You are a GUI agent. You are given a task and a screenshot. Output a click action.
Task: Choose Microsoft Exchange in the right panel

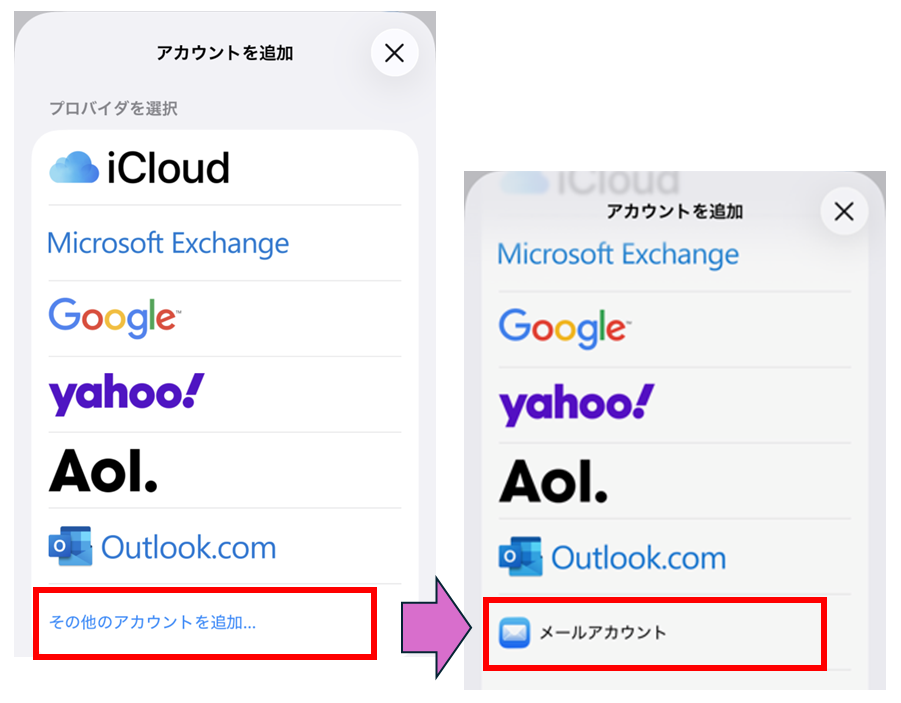618,254
